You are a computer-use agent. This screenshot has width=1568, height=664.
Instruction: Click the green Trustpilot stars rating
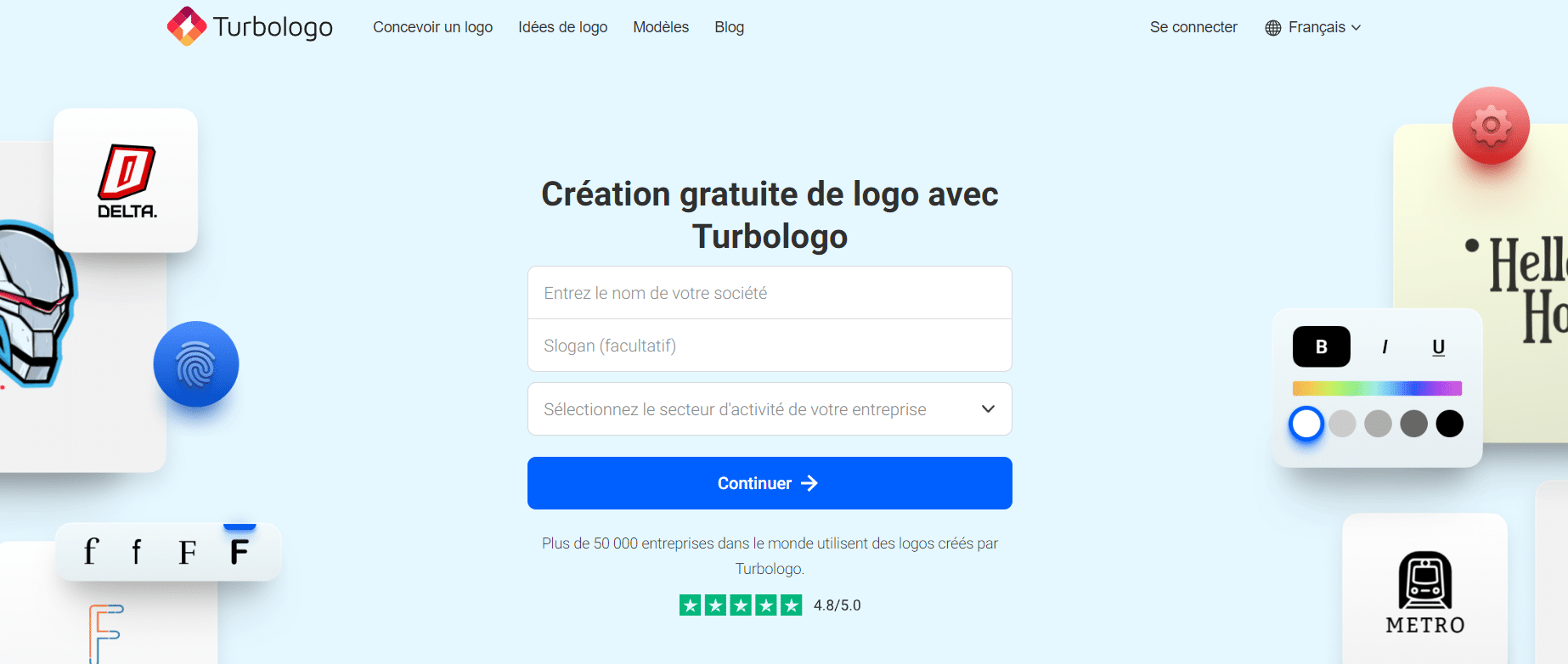(x=741, y=605)
